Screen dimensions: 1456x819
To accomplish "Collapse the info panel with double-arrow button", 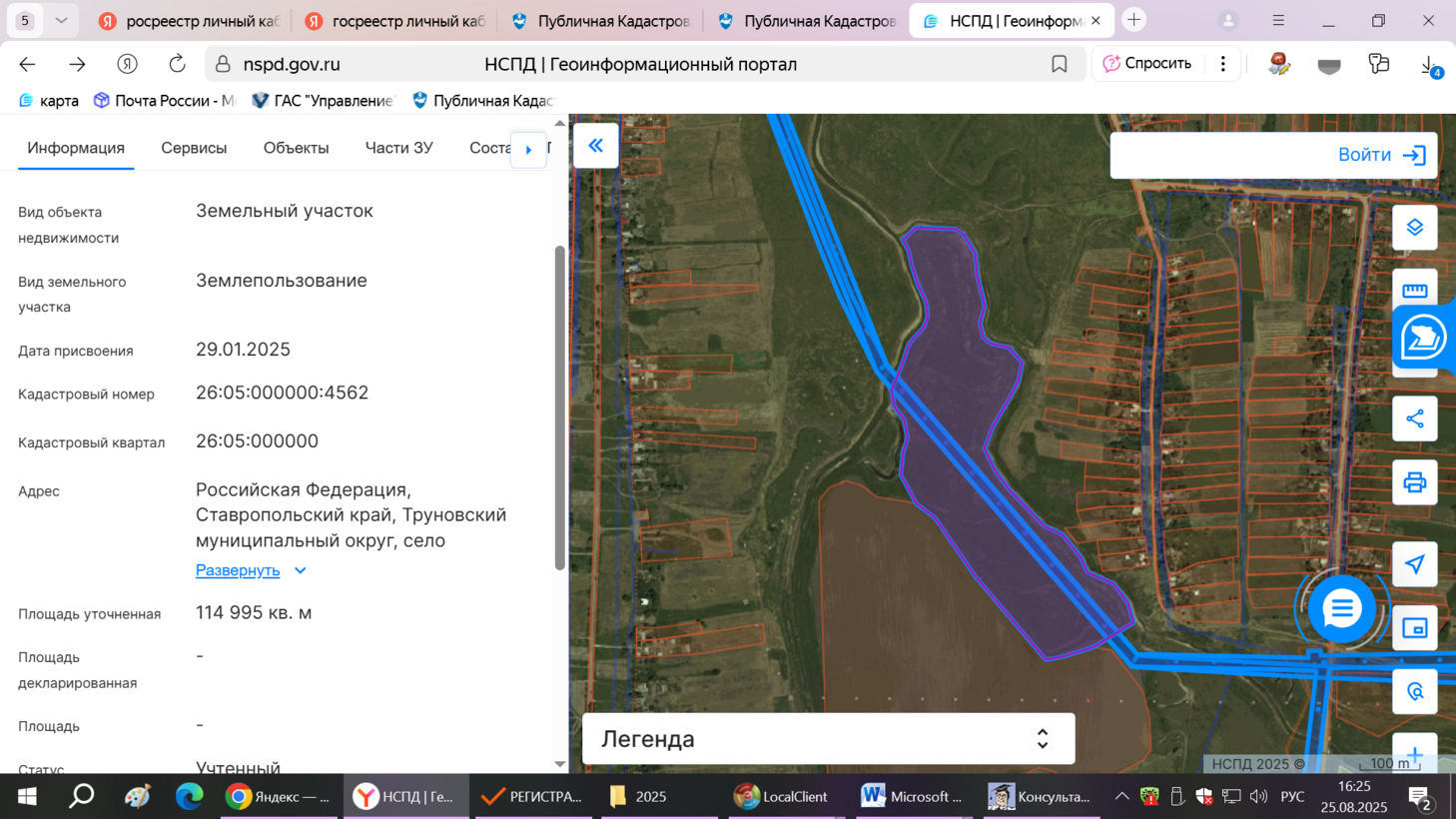I will 595,146.
